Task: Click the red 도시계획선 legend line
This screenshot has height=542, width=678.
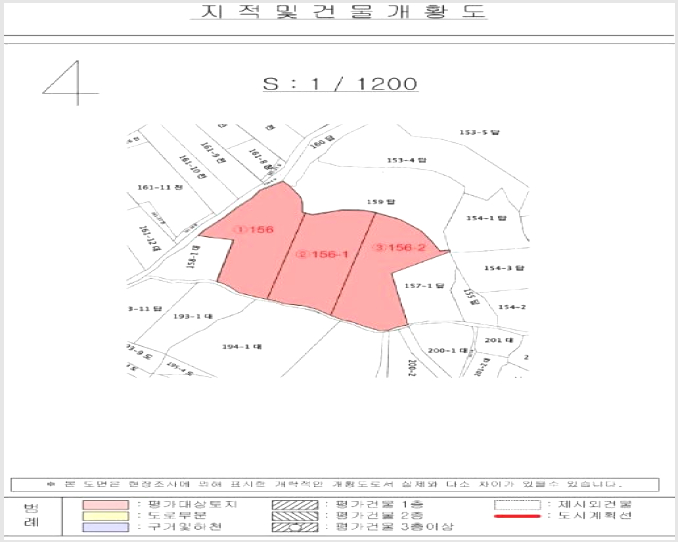Action: tap(518, 516)
